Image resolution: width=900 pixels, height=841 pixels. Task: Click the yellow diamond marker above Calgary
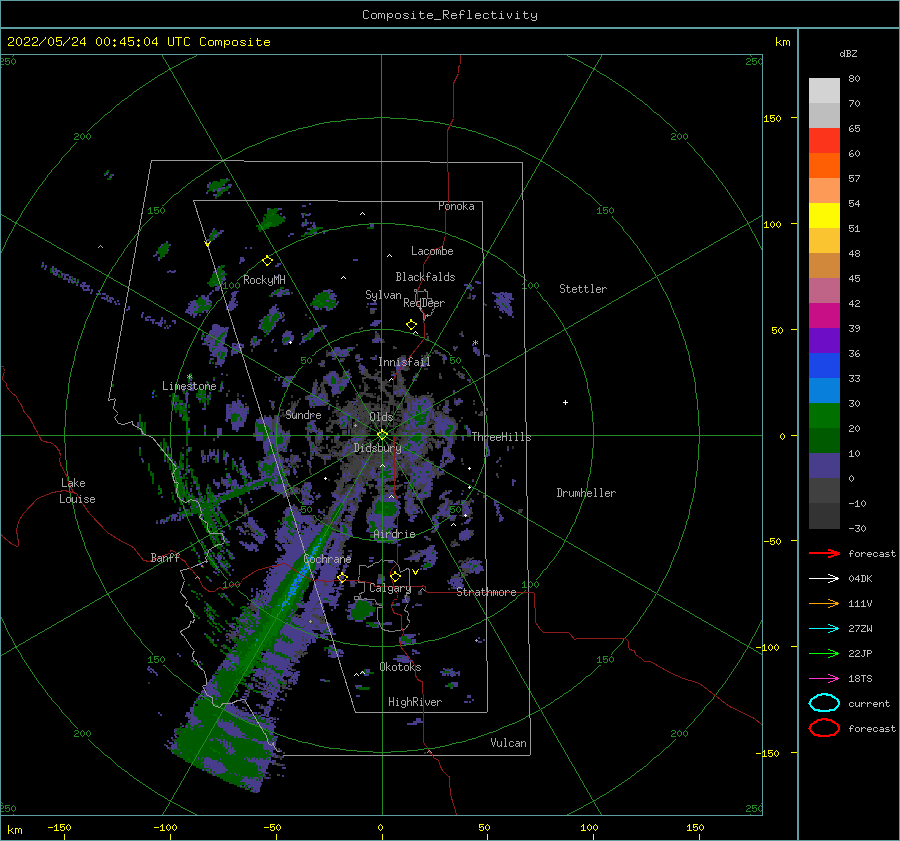(395, 576)
